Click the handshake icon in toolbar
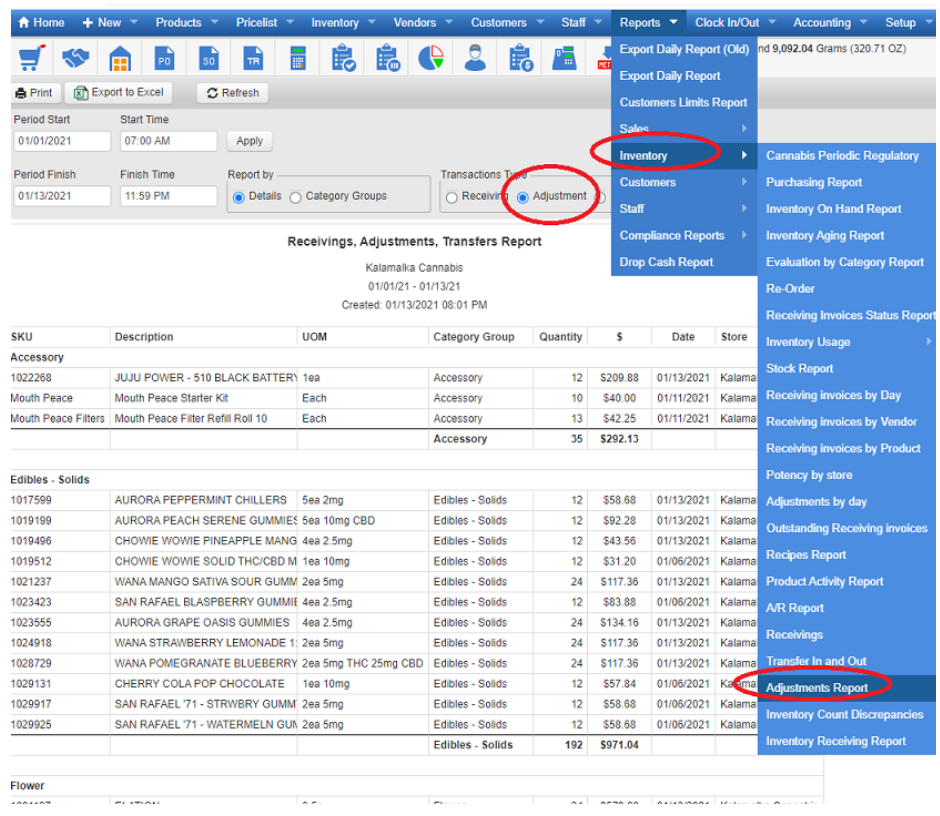The width and height of the screenshot is (940, 816). (x=76, y=58)
